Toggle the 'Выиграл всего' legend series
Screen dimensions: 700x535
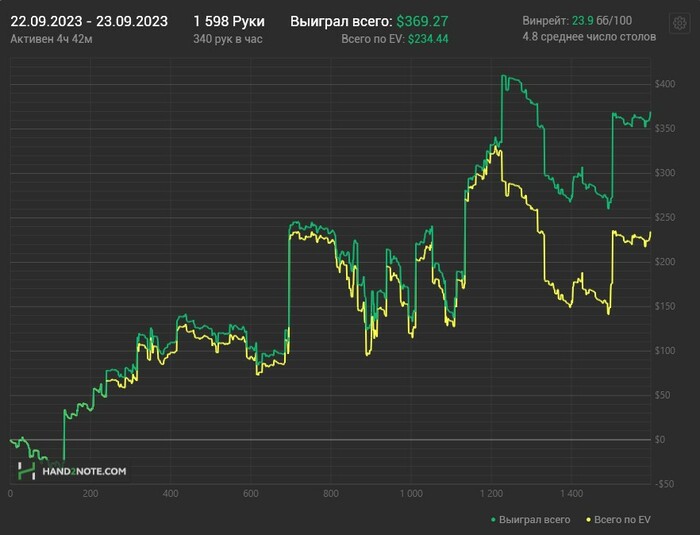(x=530, y=520)
